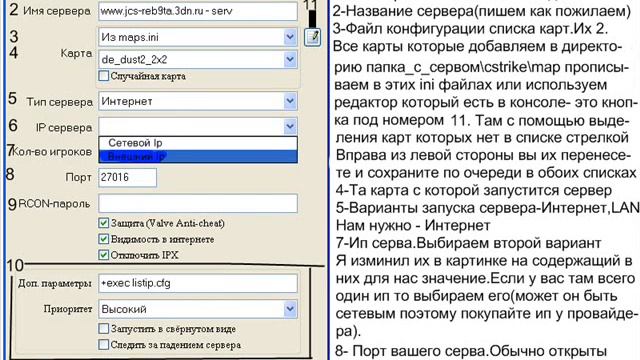
Task: Click the Порт field with 27016
Action: (127, 178)
